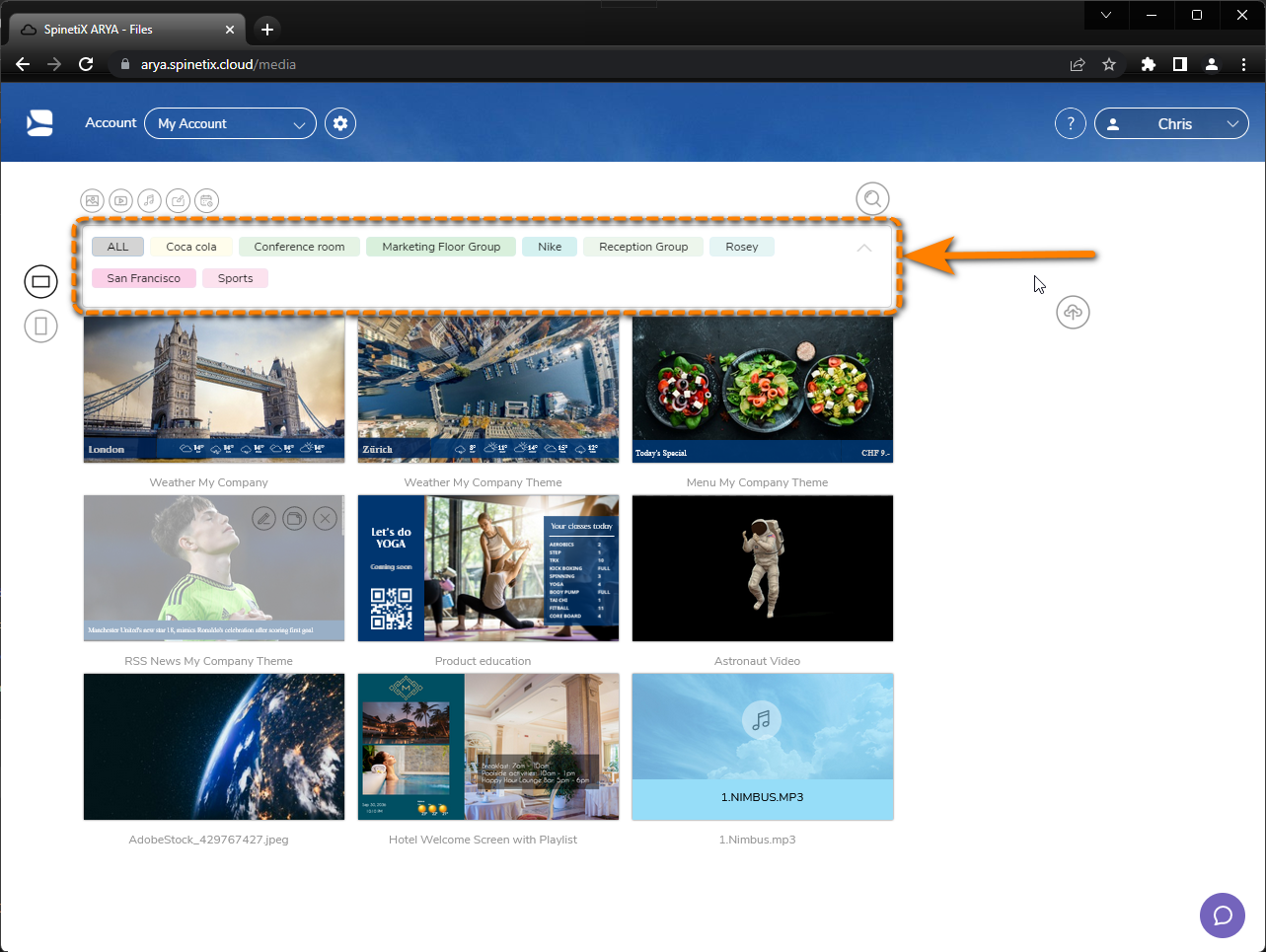Open the media search icon
The width and height of the screenshot is (1266, 952).
coord(872,198)
